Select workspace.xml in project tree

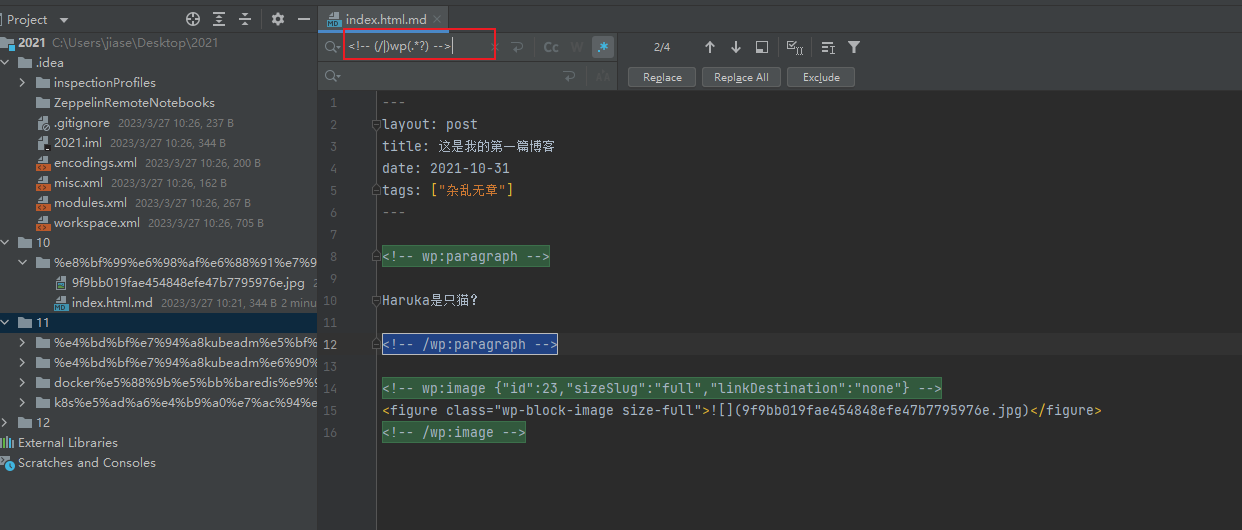tap(96, 223)
